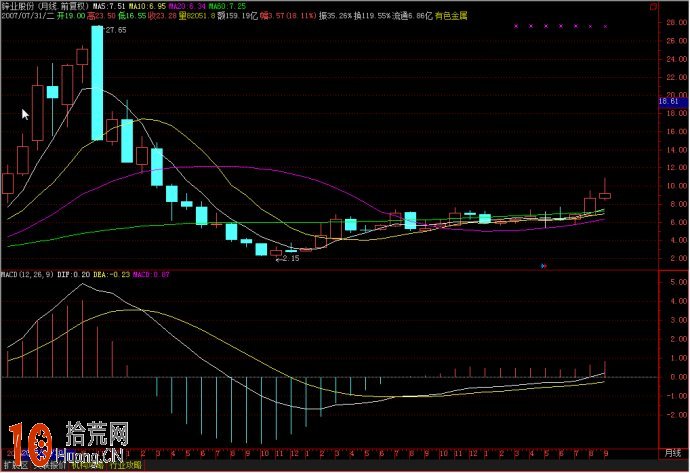The height and width of the screenshot is (473, 690).
Task: Click the 18.61 current price marker on axis
Action: click(x=669, y=102)
